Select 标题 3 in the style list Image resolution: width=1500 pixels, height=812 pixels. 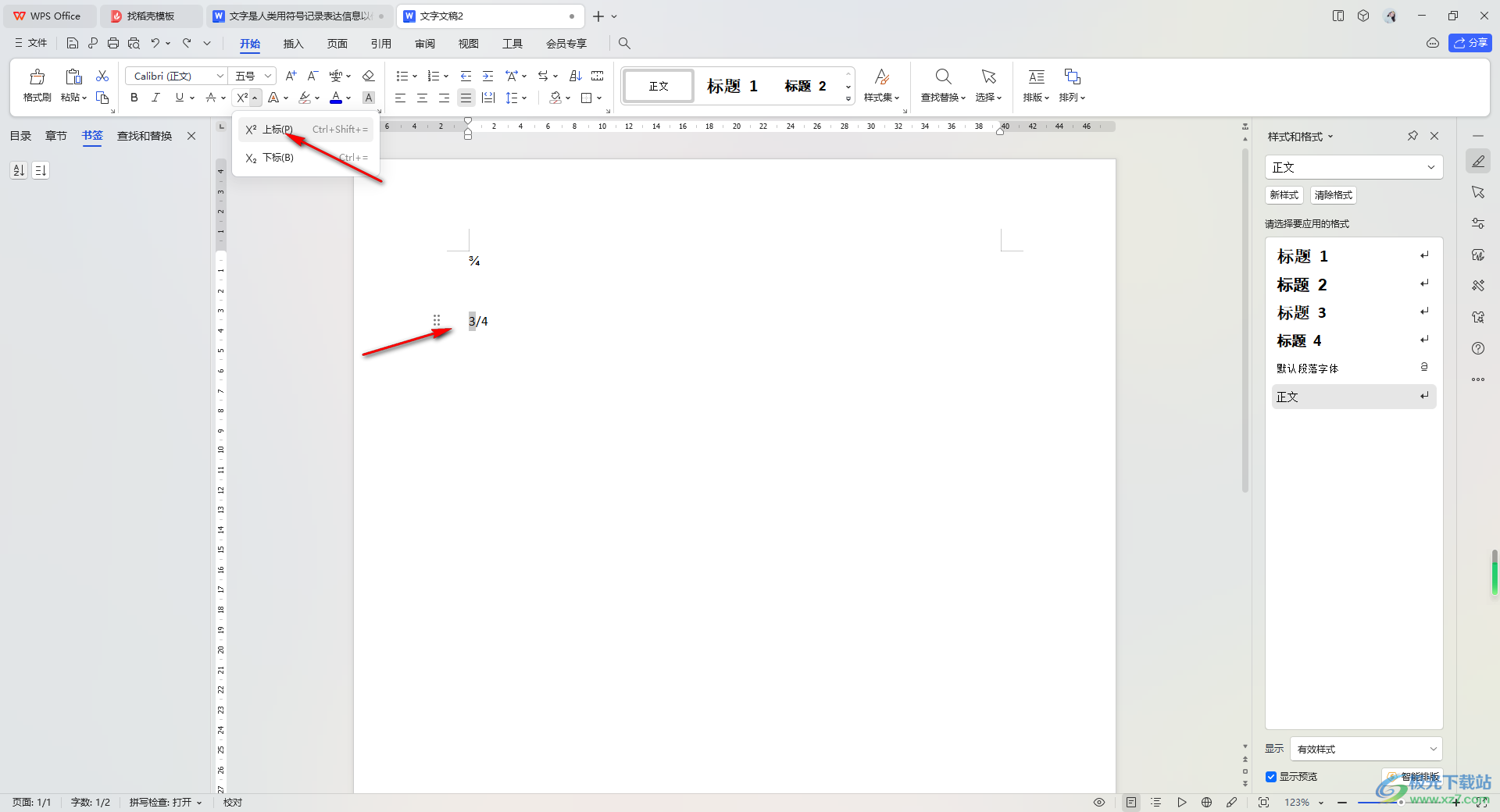tap(1353, 313)
